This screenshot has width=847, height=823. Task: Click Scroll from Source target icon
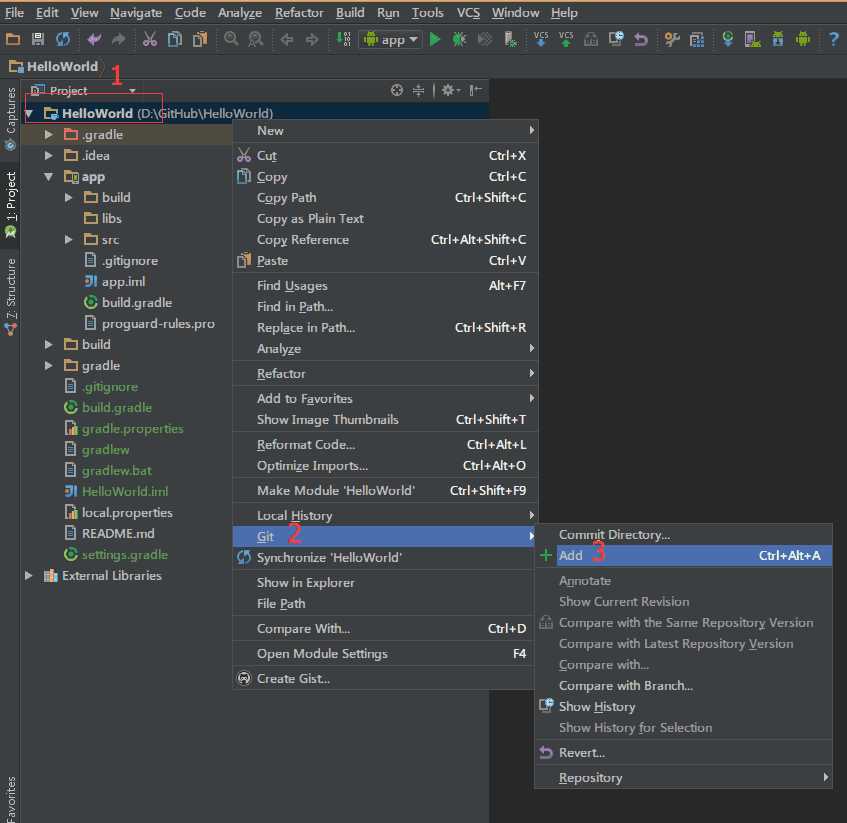[x=396, y=90]
